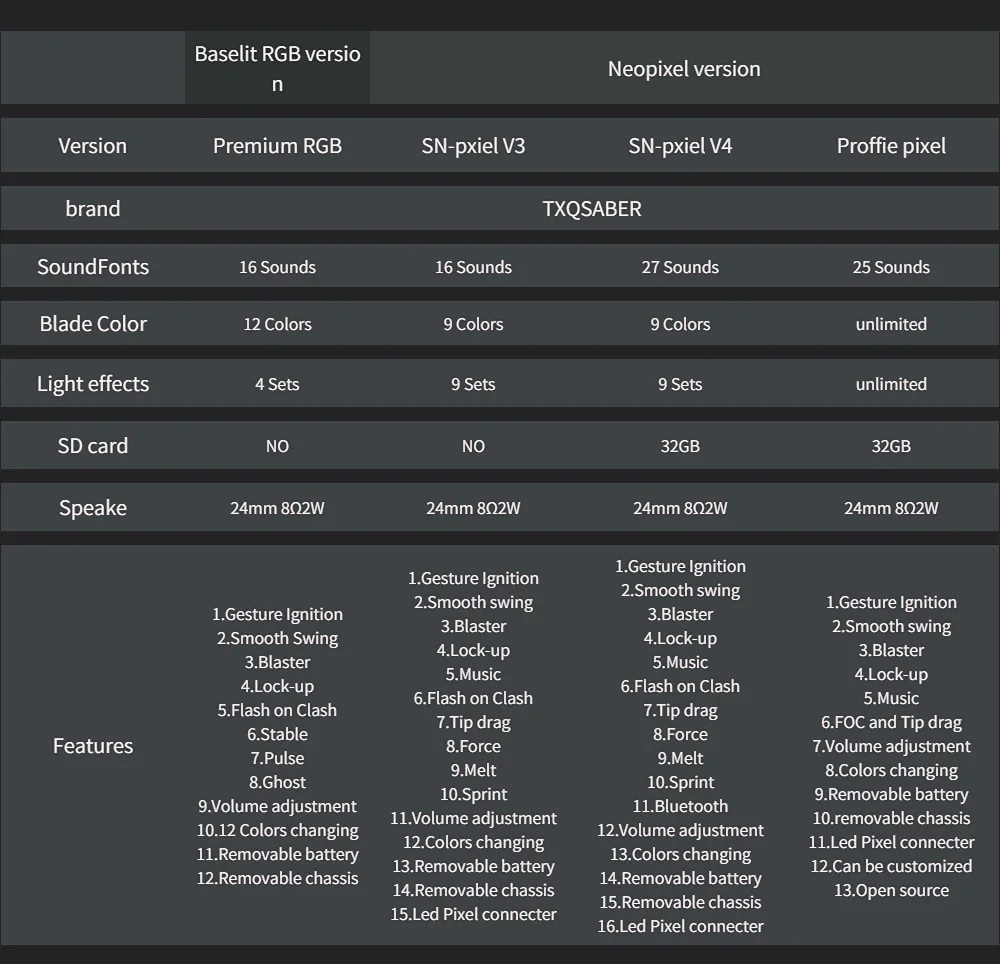The width and height of the screenshot is (1000, 964).
Task: Click the 4 Sets cell
Action: pyautogui.click(x=277, y=384)
